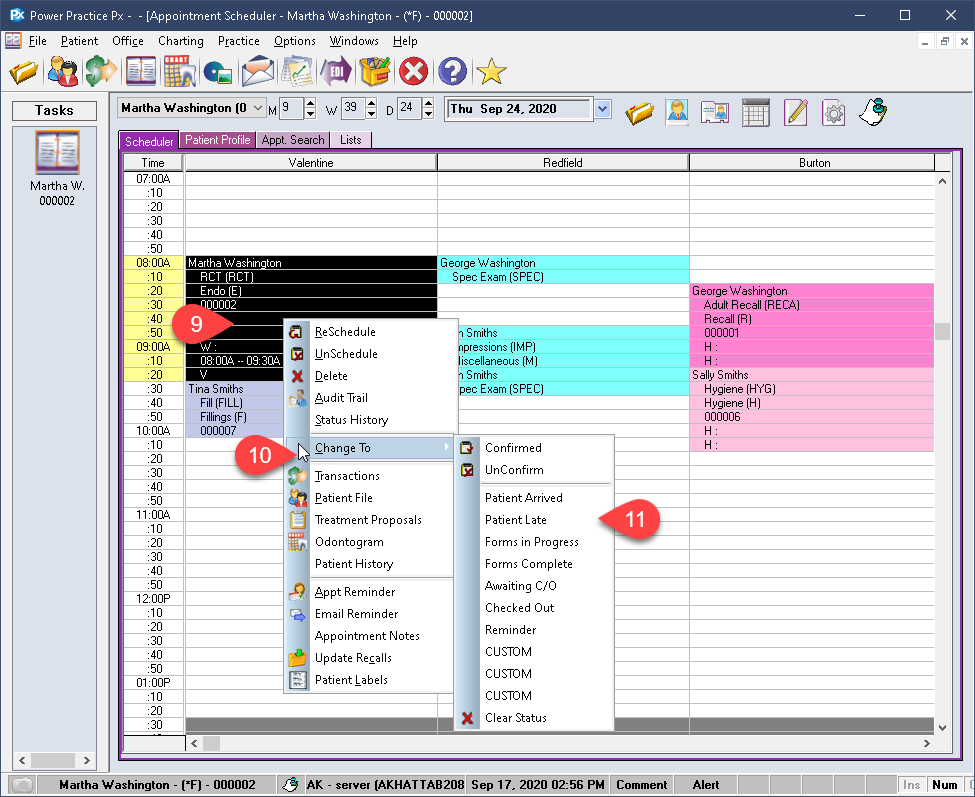Viewport: 975px width, 797px height.
Task: Open the Practice menu
Action: pos(239,41)
